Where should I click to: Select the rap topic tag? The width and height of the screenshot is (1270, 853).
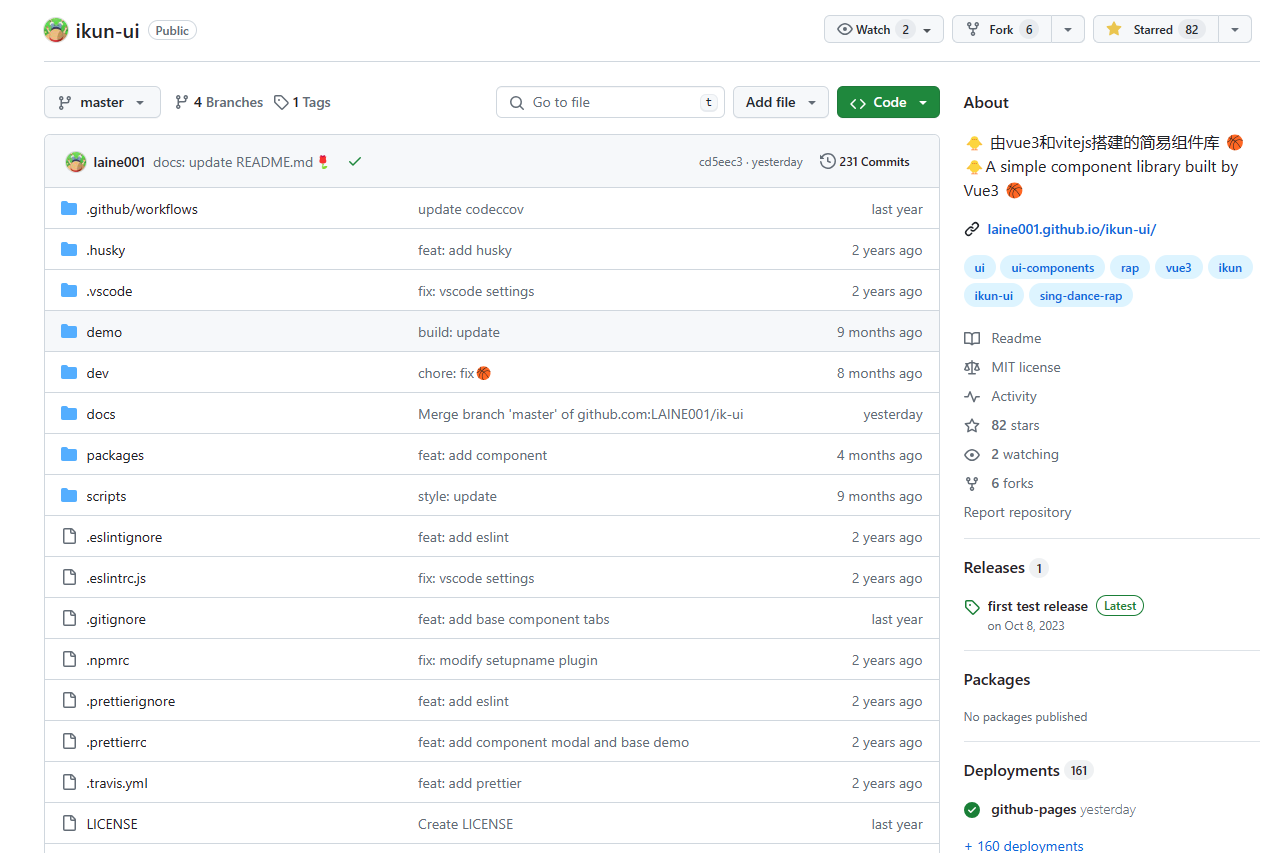pyautogui.click(x=1130, y=267)
